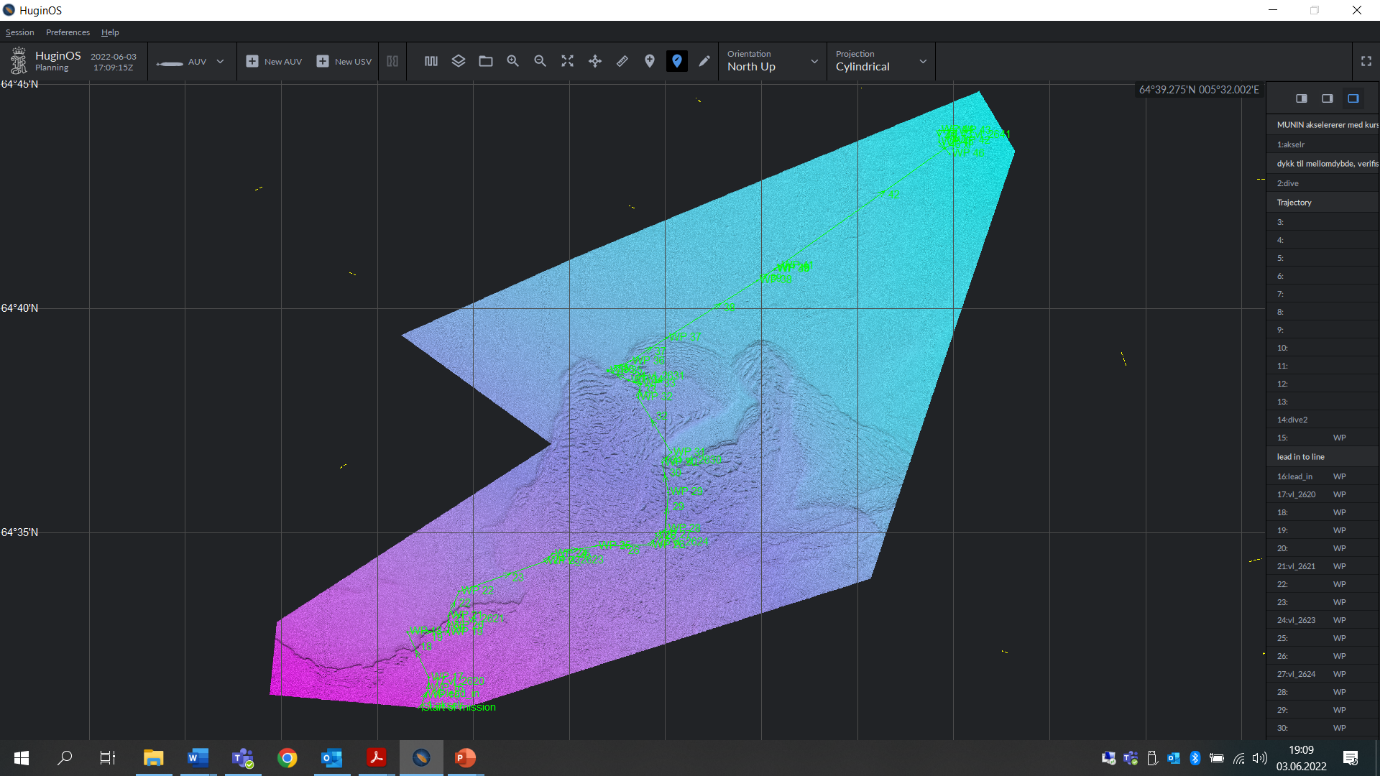Open the volume slider from the system tray
1380x776 pixels.
pyautogui.click(x=1258, y=758)
